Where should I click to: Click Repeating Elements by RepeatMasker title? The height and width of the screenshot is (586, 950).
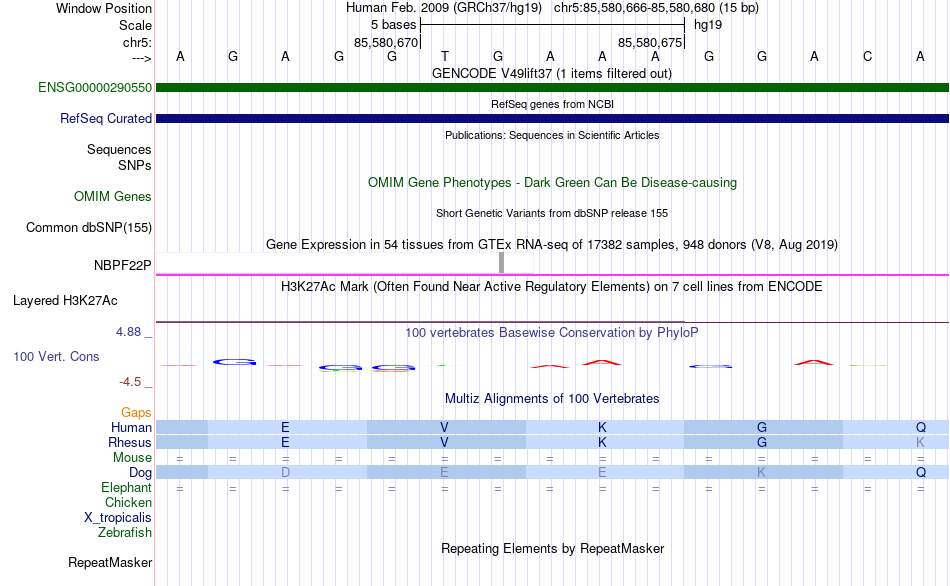[553, 548]
